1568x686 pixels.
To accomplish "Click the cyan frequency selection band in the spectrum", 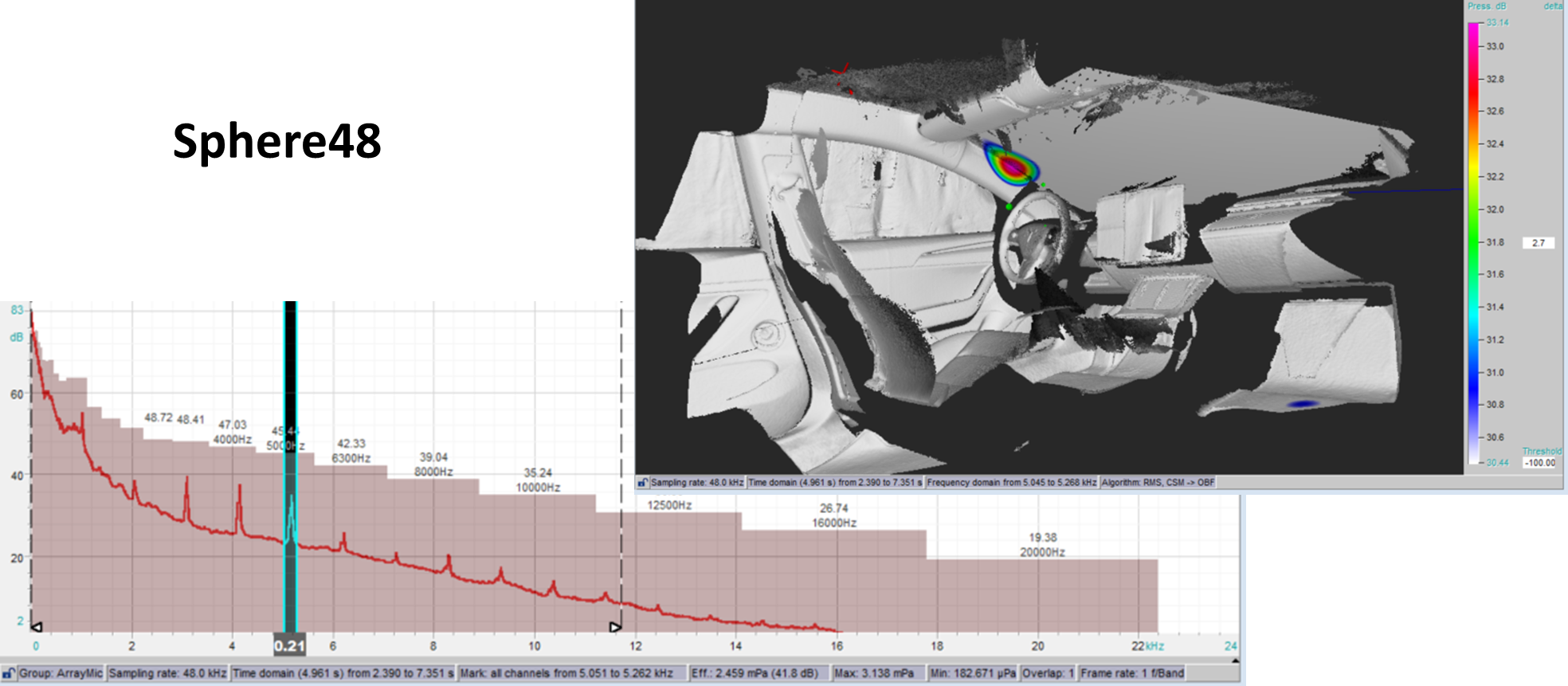I will pos(290,466).
